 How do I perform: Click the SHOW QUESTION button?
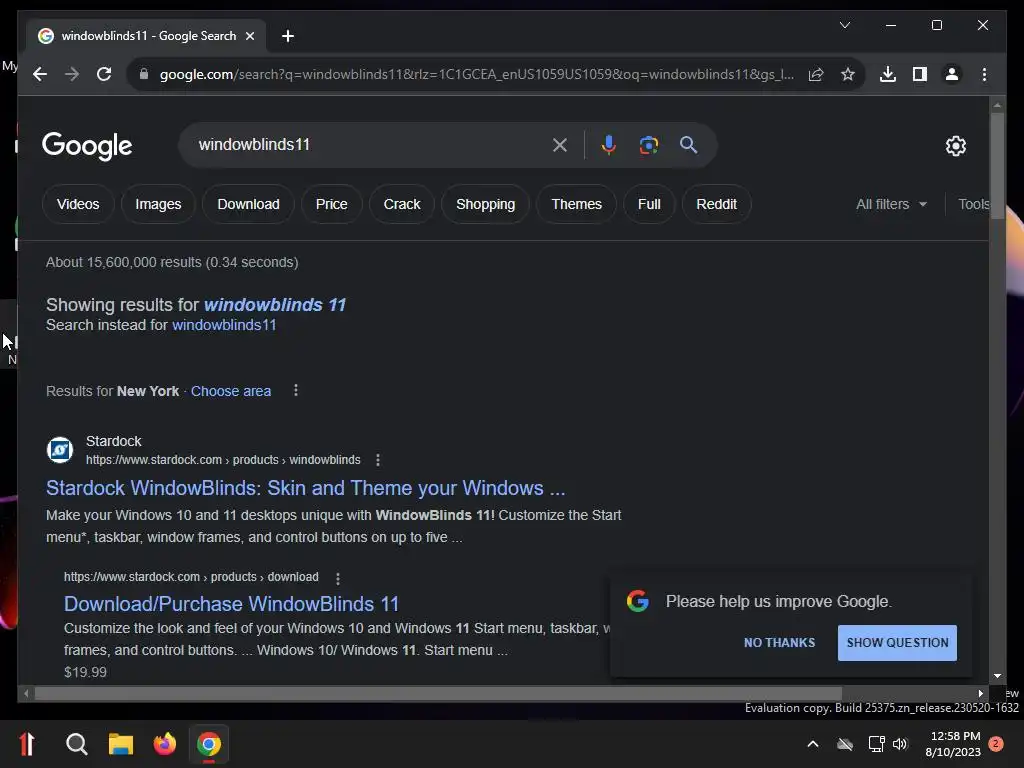tap(897, 643)
